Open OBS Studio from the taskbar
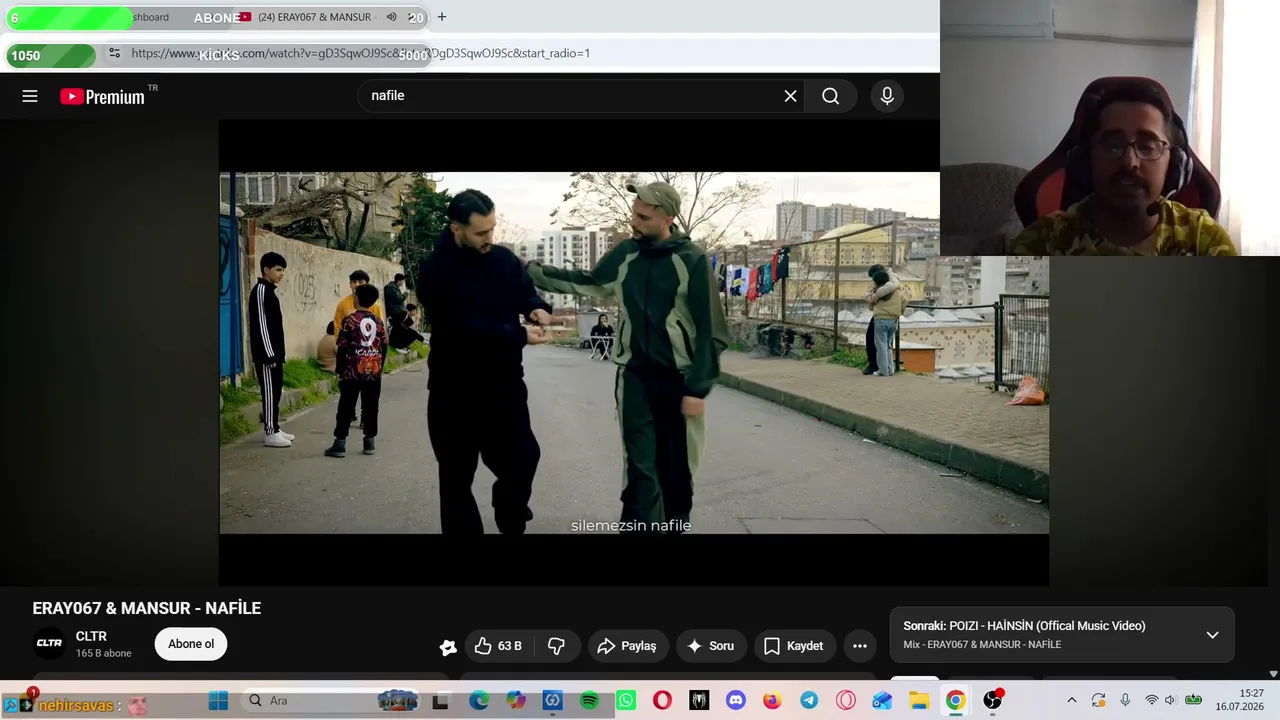Image resolution: width=1280 pixels, height=720 pixels. point(992,701)
